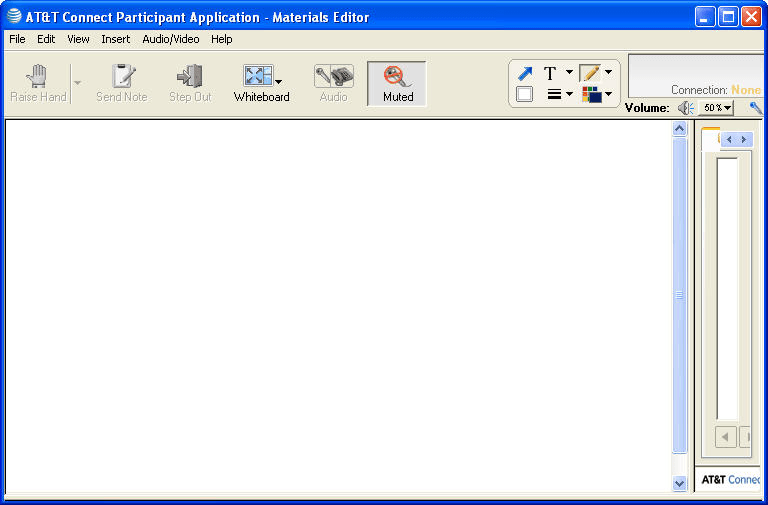768x505 pixels.
Task: Expand the pencil tool options arrow
Action: pos(608,73)
